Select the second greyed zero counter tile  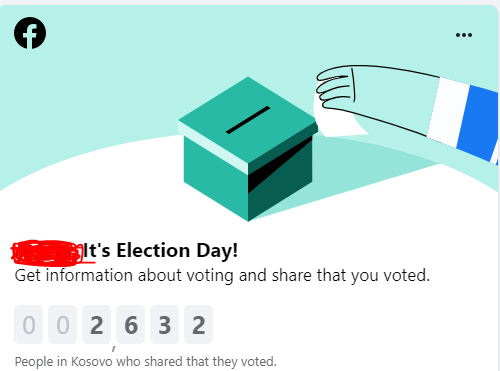(x=63, y=324)
